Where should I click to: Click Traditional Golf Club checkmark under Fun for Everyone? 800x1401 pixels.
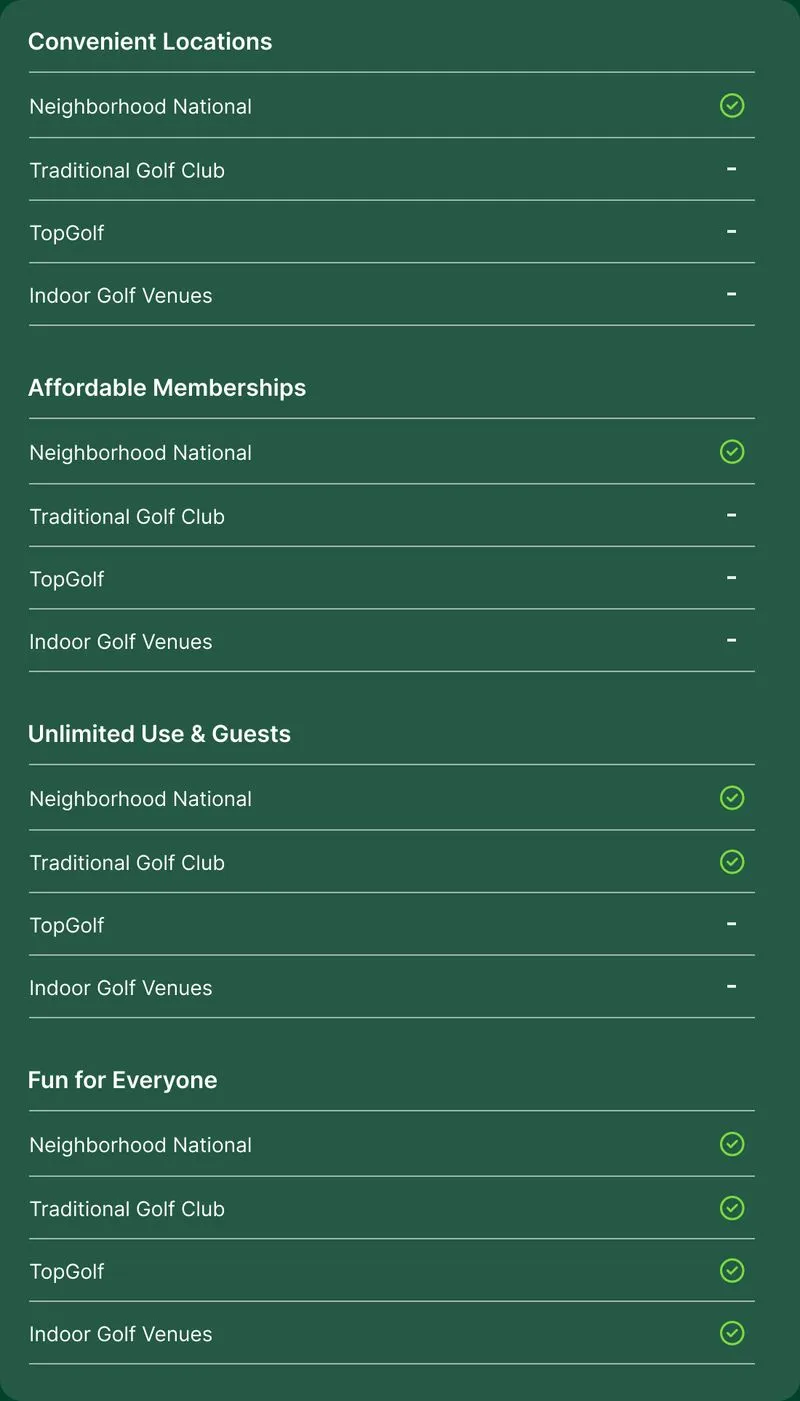coord(732,1207)
